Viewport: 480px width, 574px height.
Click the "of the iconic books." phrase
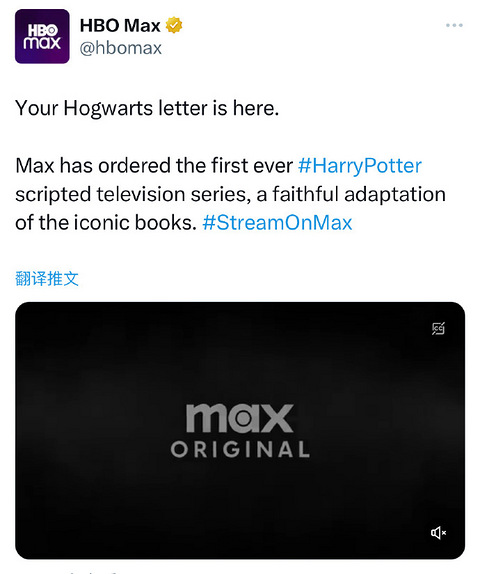[x=106, y=223]
